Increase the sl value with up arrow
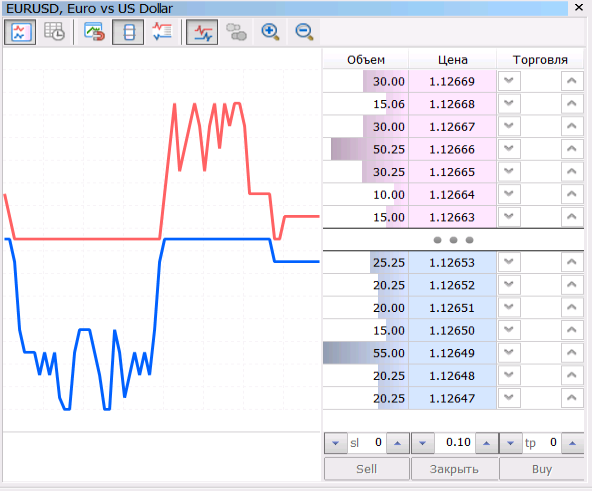The width and height of the screenshot is (592, 491). pos(397,443)
